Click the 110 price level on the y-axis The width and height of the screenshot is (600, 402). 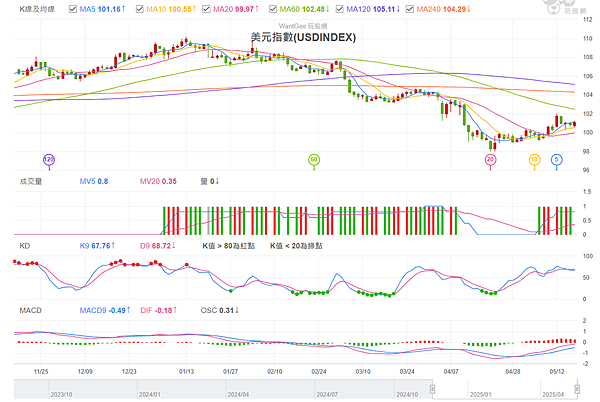point(587,39)
